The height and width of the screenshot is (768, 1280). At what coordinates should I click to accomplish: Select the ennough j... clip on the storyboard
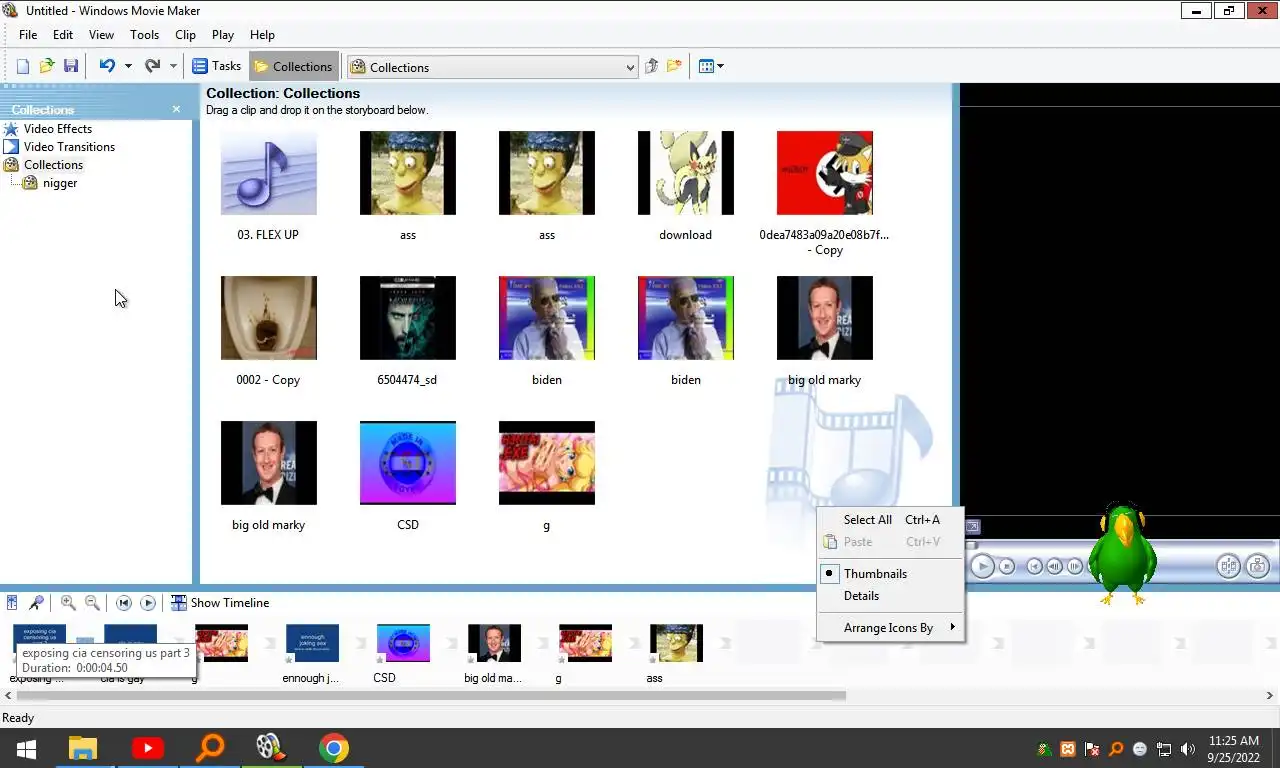[x=312, y=643]
